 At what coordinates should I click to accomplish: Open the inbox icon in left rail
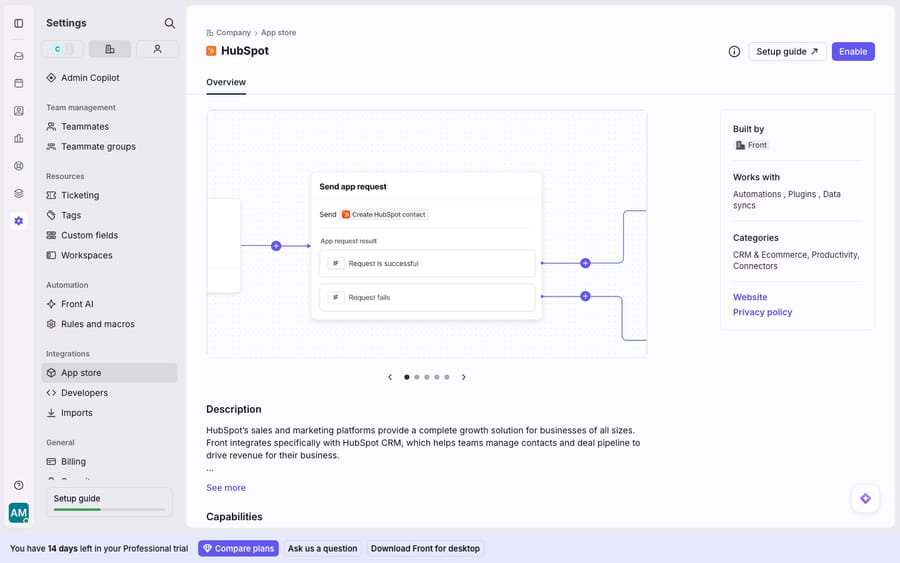click(19, 56)
